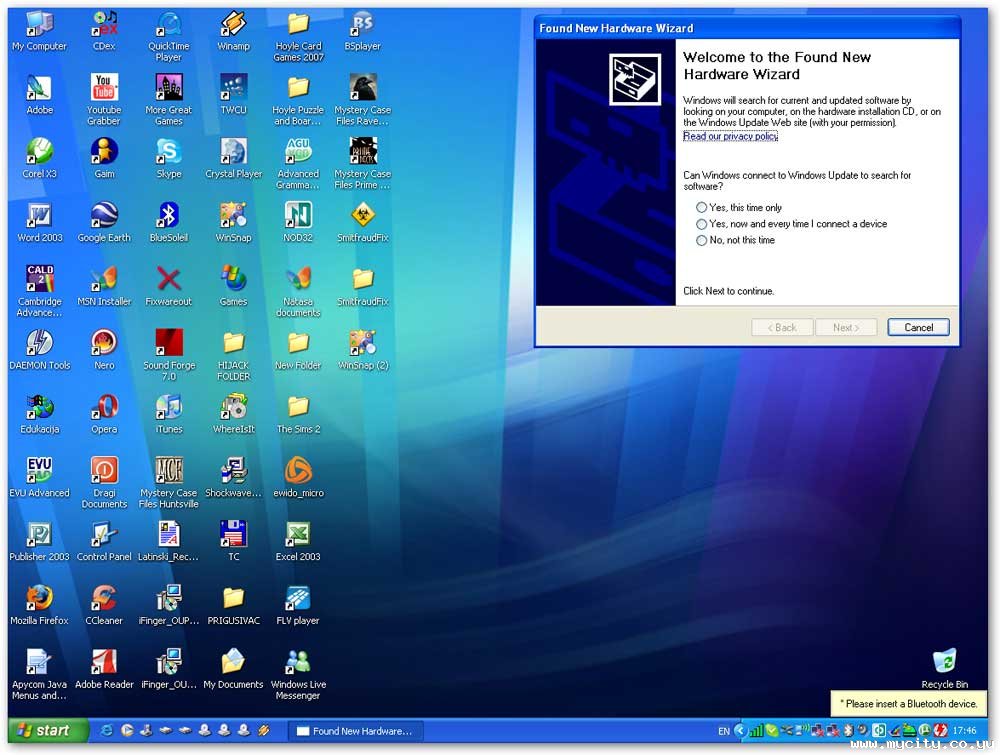Click the Recycle Bin icon

(x=945, y=669)
